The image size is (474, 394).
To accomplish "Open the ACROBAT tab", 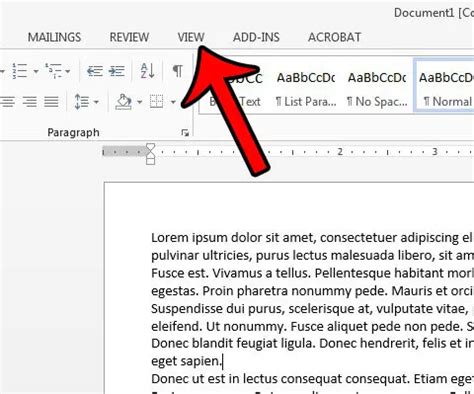I will coord(335,37).
